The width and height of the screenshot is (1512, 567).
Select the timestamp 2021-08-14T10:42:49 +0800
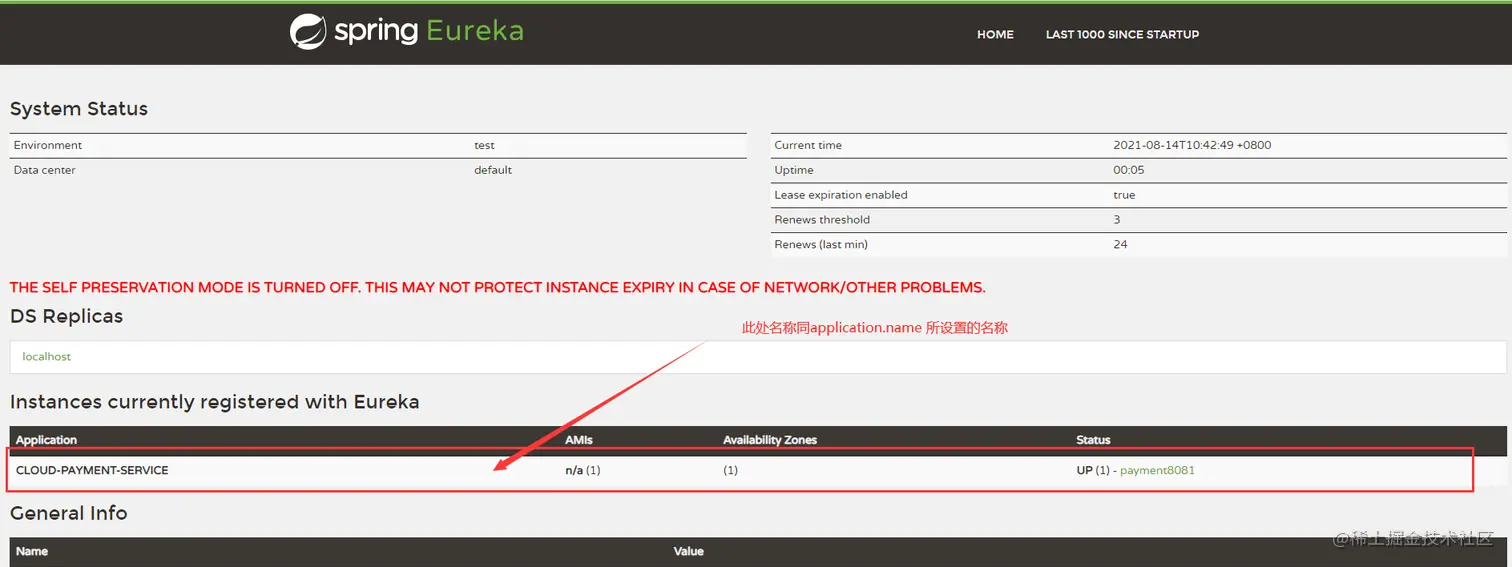coord(1192,145)
